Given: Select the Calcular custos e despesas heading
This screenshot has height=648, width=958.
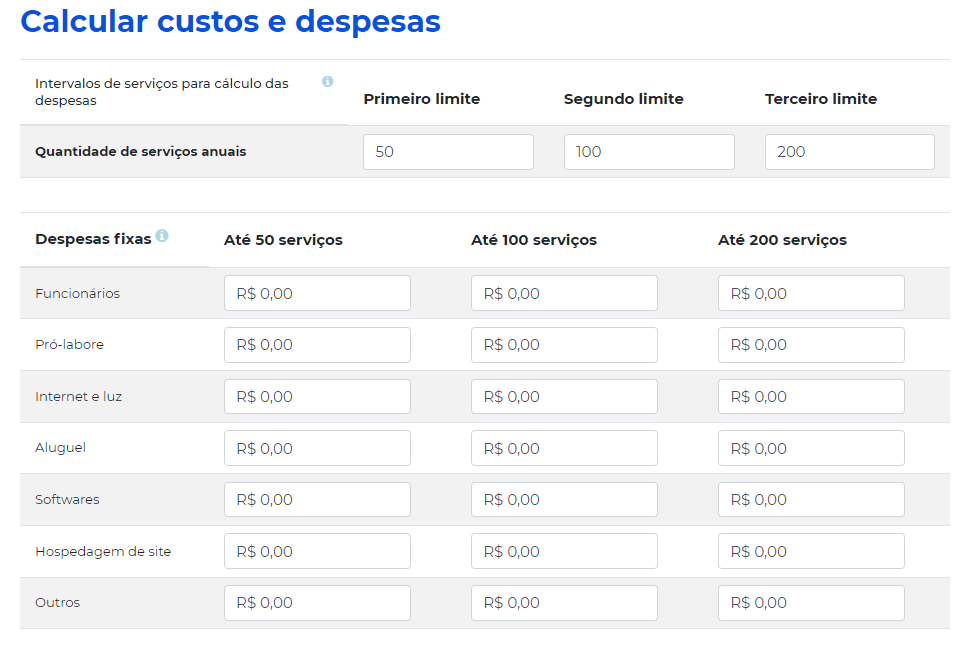Looking at the screenshot, I should click(x=229, y=21).
